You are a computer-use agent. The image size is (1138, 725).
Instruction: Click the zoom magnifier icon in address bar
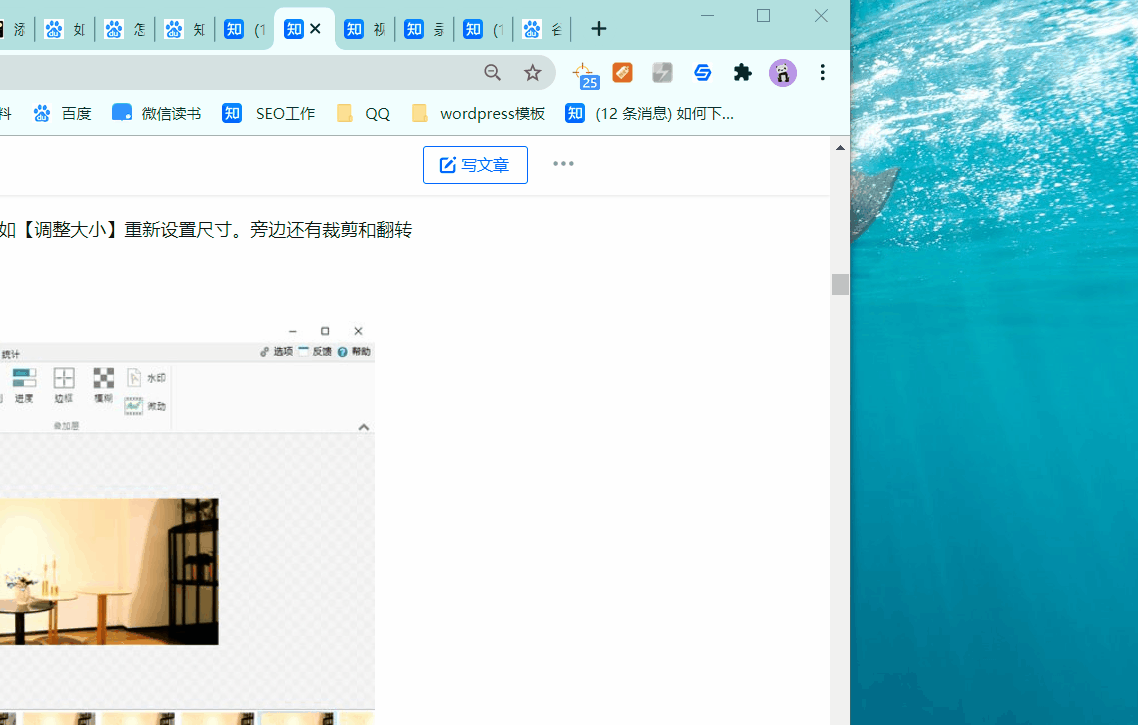(x=492, y=73)
